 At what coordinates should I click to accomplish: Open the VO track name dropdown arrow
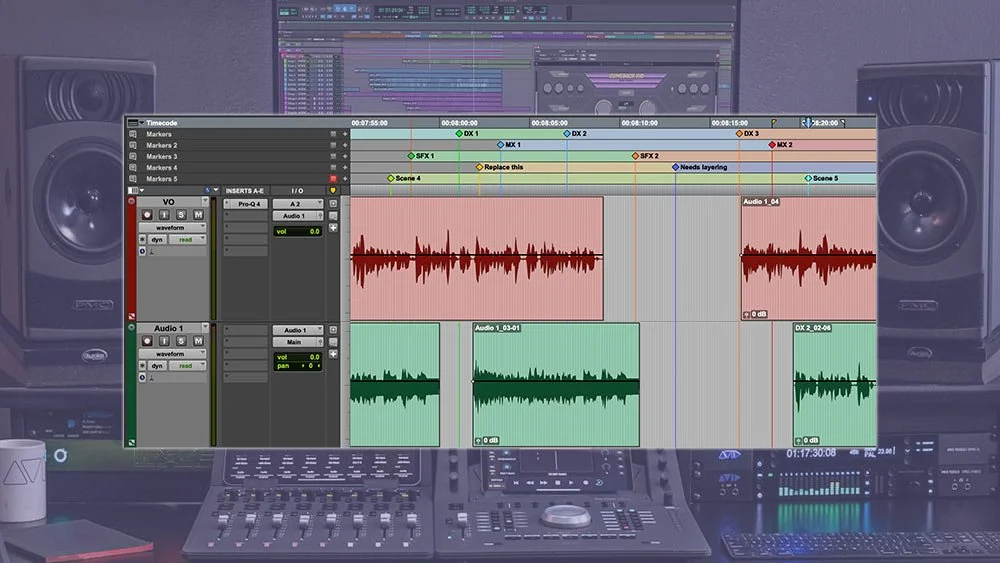[x=205, y=201]
